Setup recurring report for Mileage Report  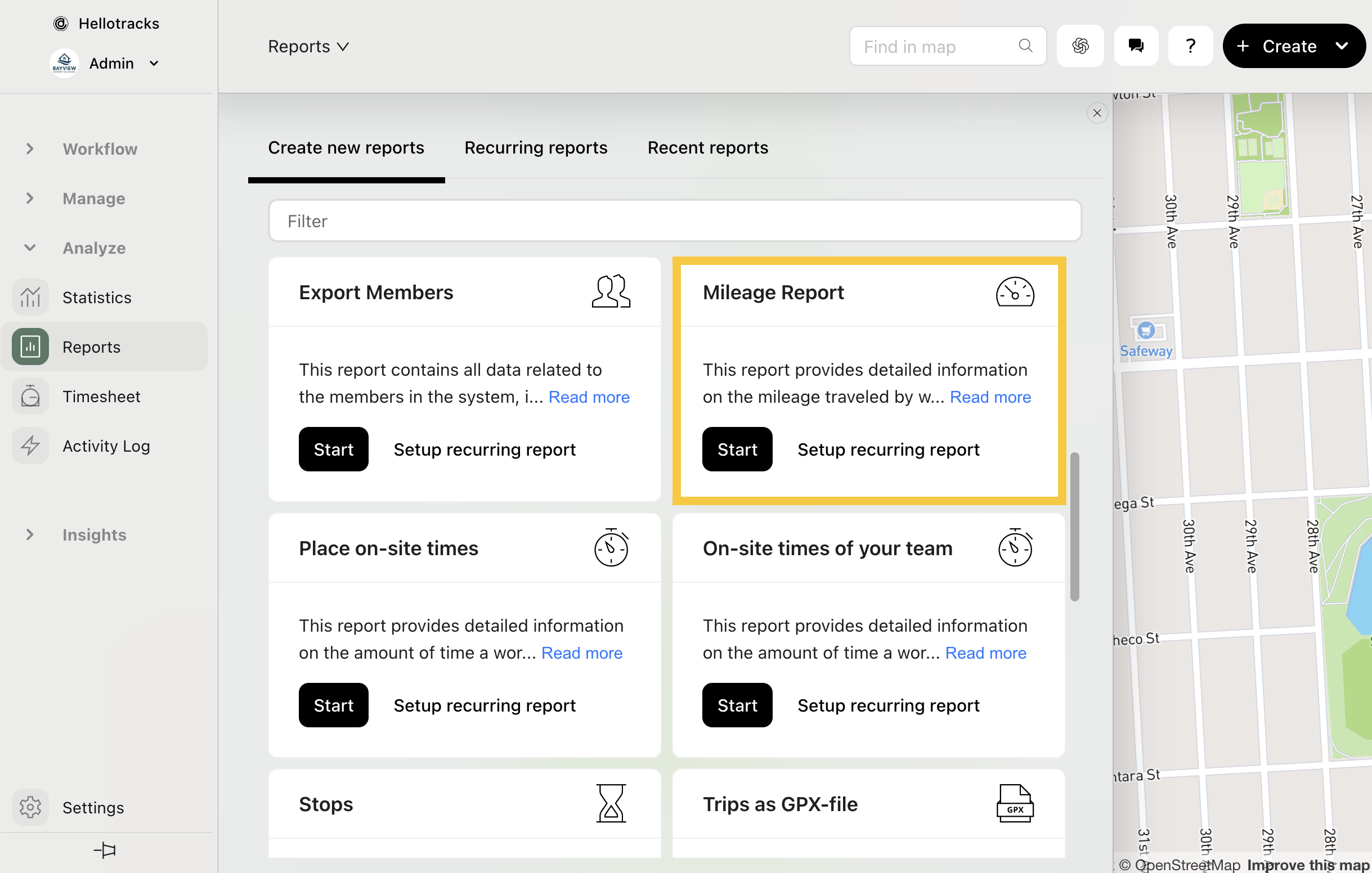click(888, 449)
